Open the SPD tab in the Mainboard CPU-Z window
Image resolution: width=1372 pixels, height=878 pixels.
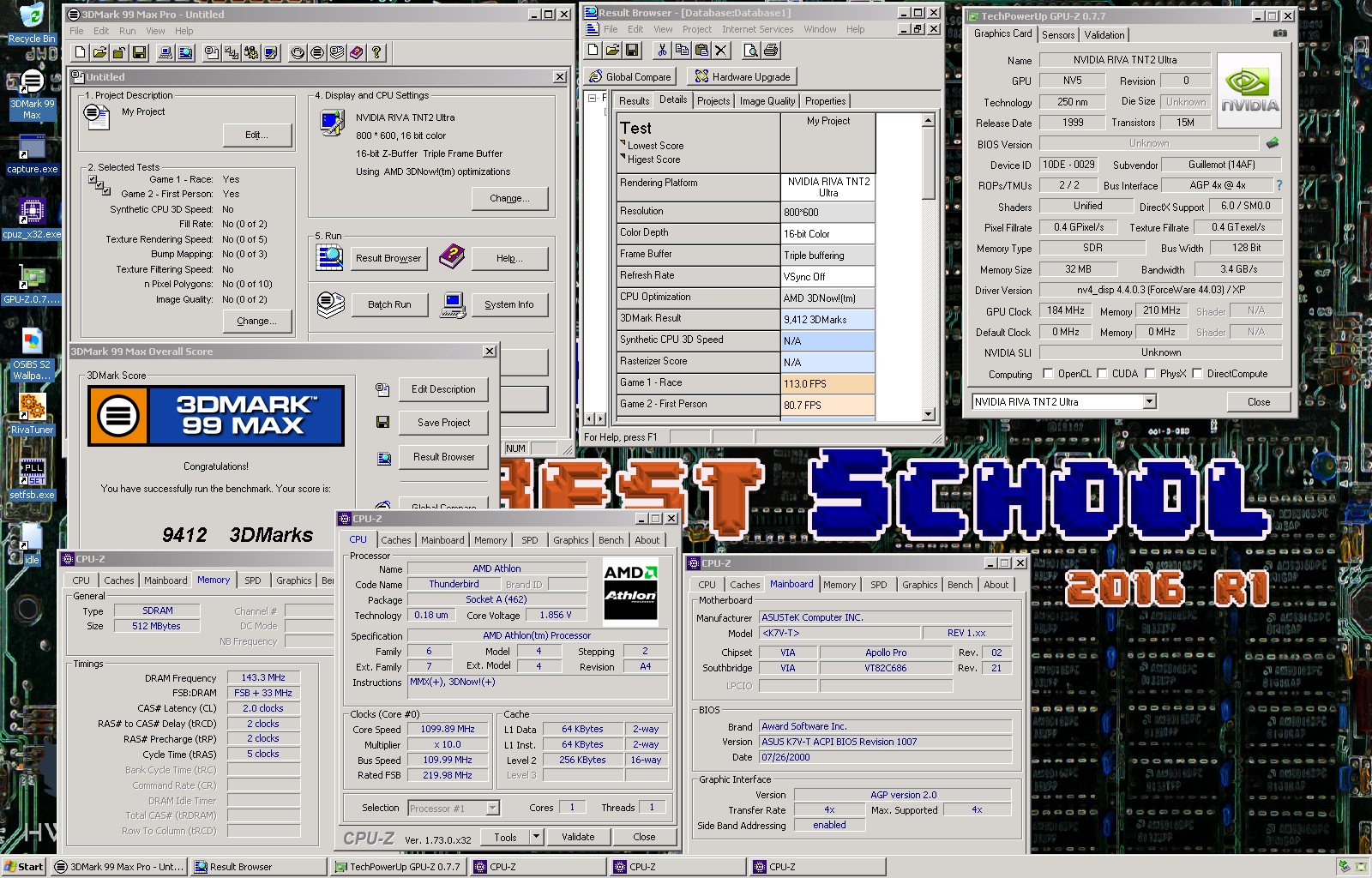(878, 585)
